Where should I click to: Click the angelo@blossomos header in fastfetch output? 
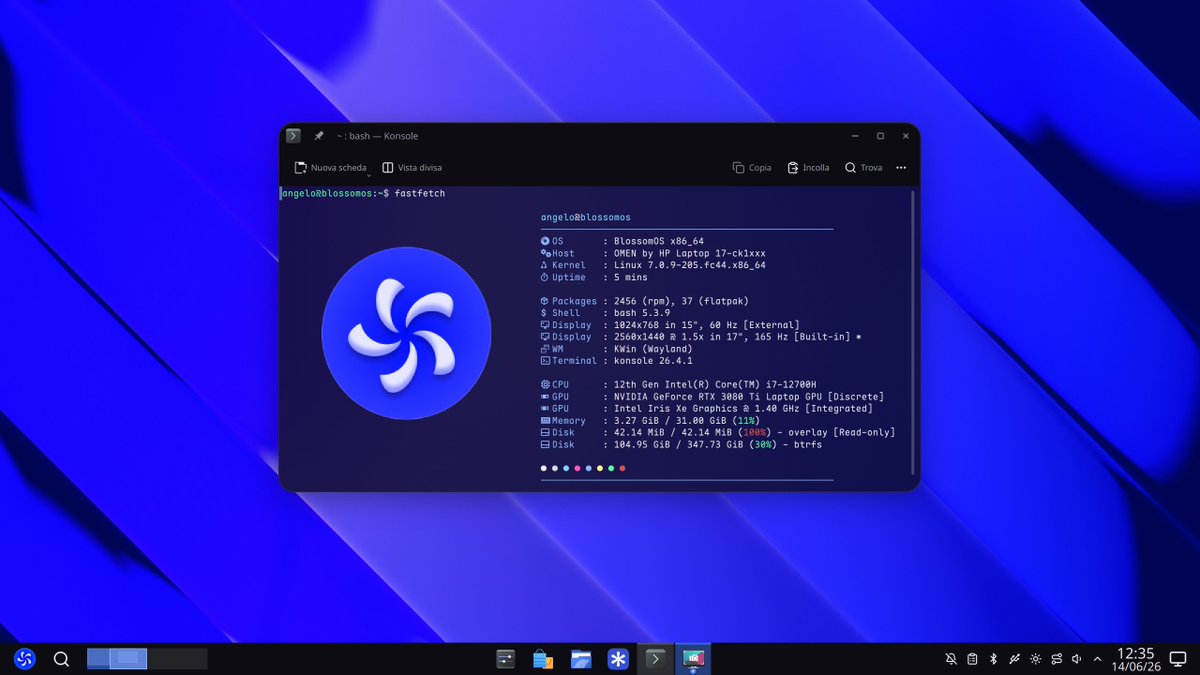[x=586, y=217]
